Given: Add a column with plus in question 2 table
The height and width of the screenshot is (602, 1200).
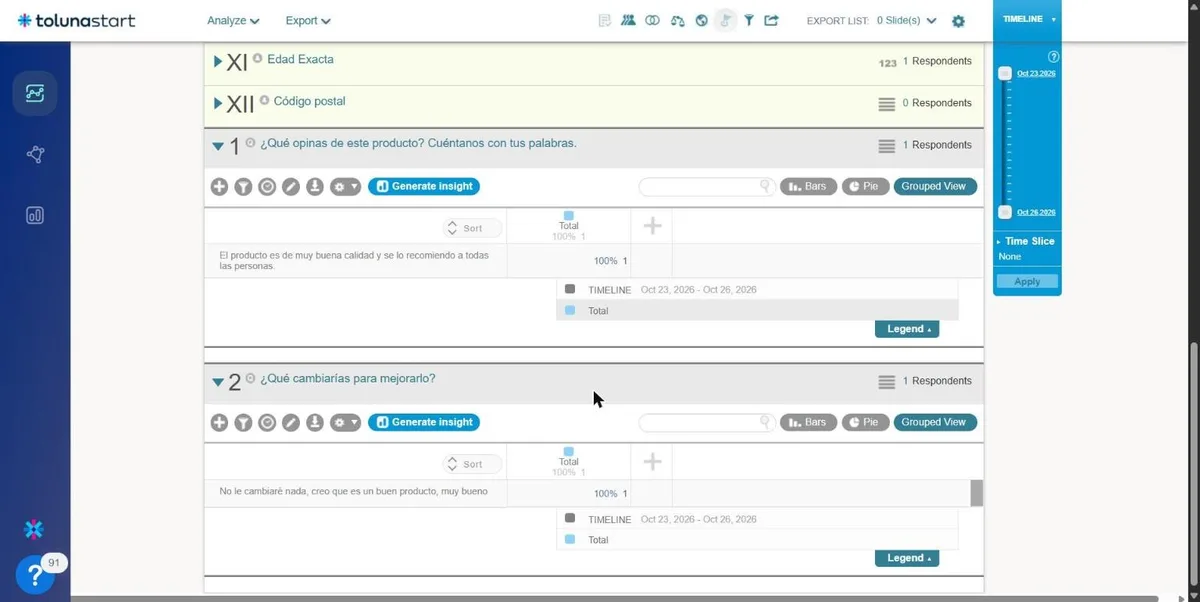Looking at the screenshot, I should 652,461.
